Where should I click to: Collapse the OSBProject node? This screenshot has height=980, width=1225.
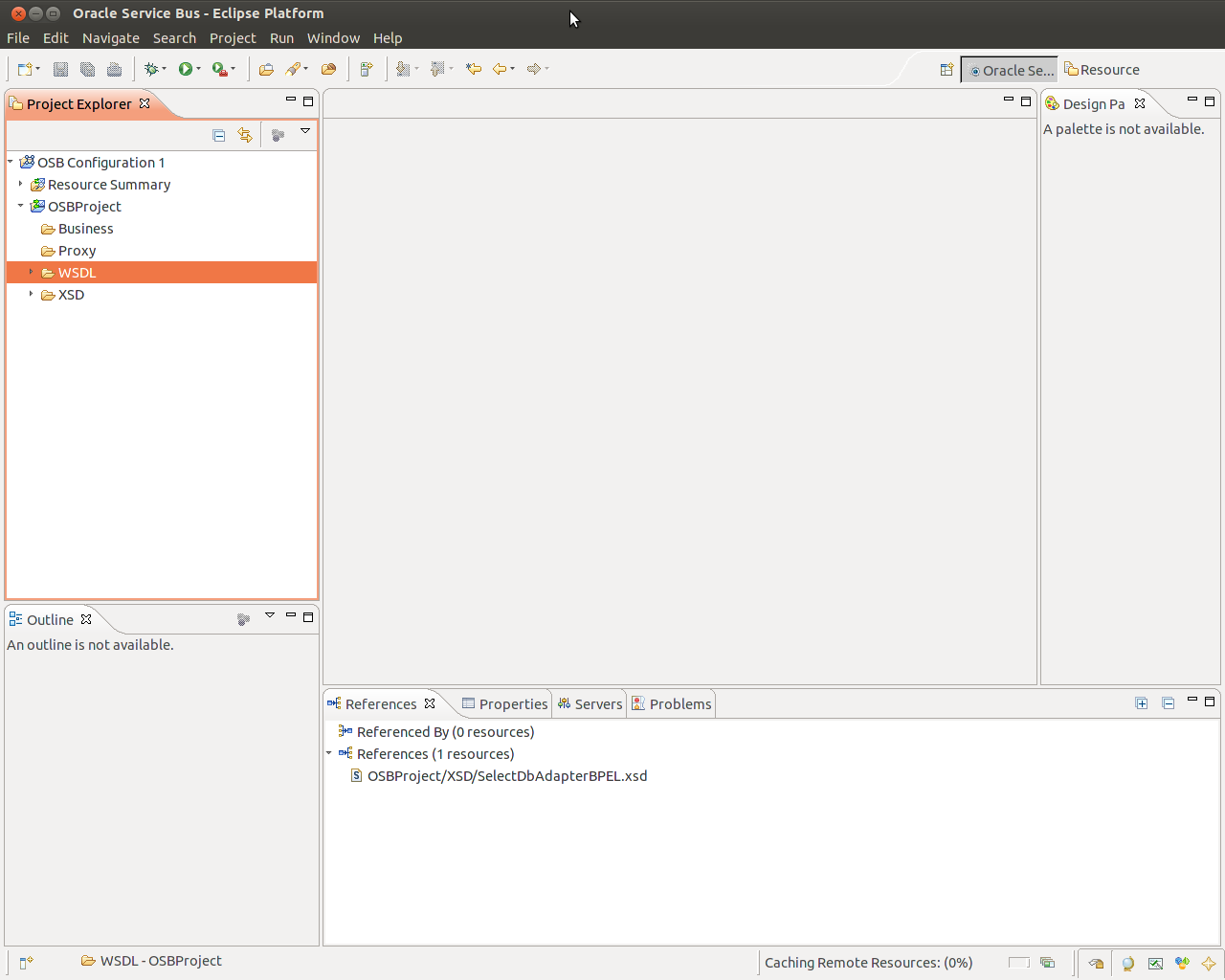coord(20,206)
